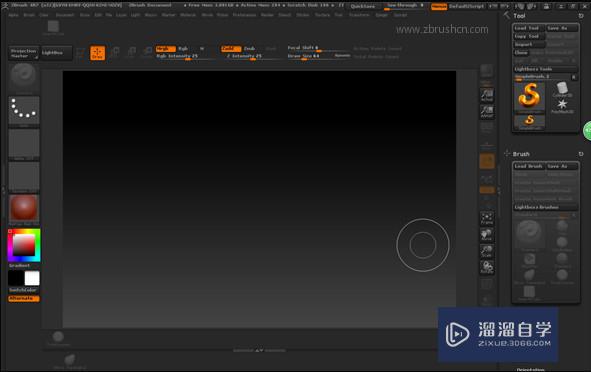The image size is (591, 372).
Task: Select the white main color swatch
Action: tap(32, 279)
